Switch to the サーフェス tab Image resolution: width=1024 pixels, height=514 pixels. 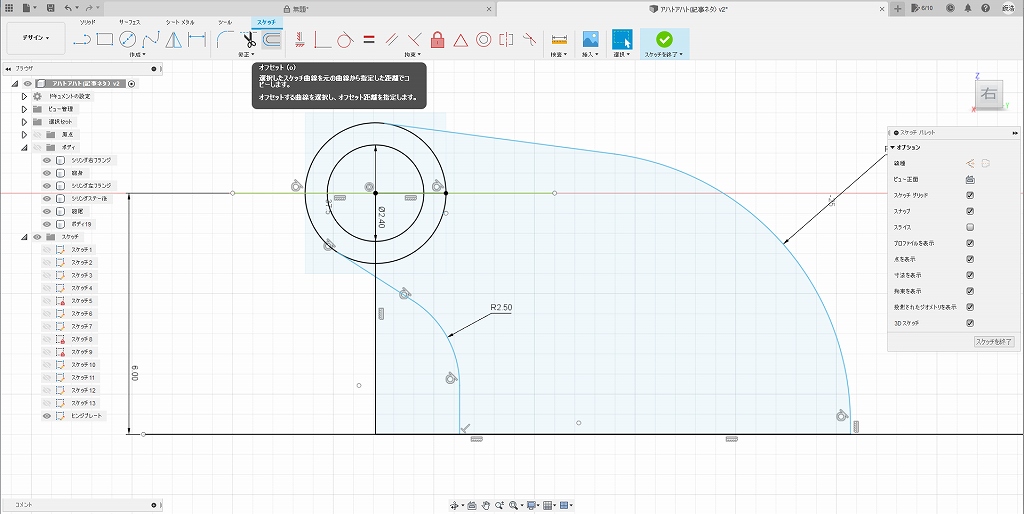pyautogui.click(x=129, y=21)
